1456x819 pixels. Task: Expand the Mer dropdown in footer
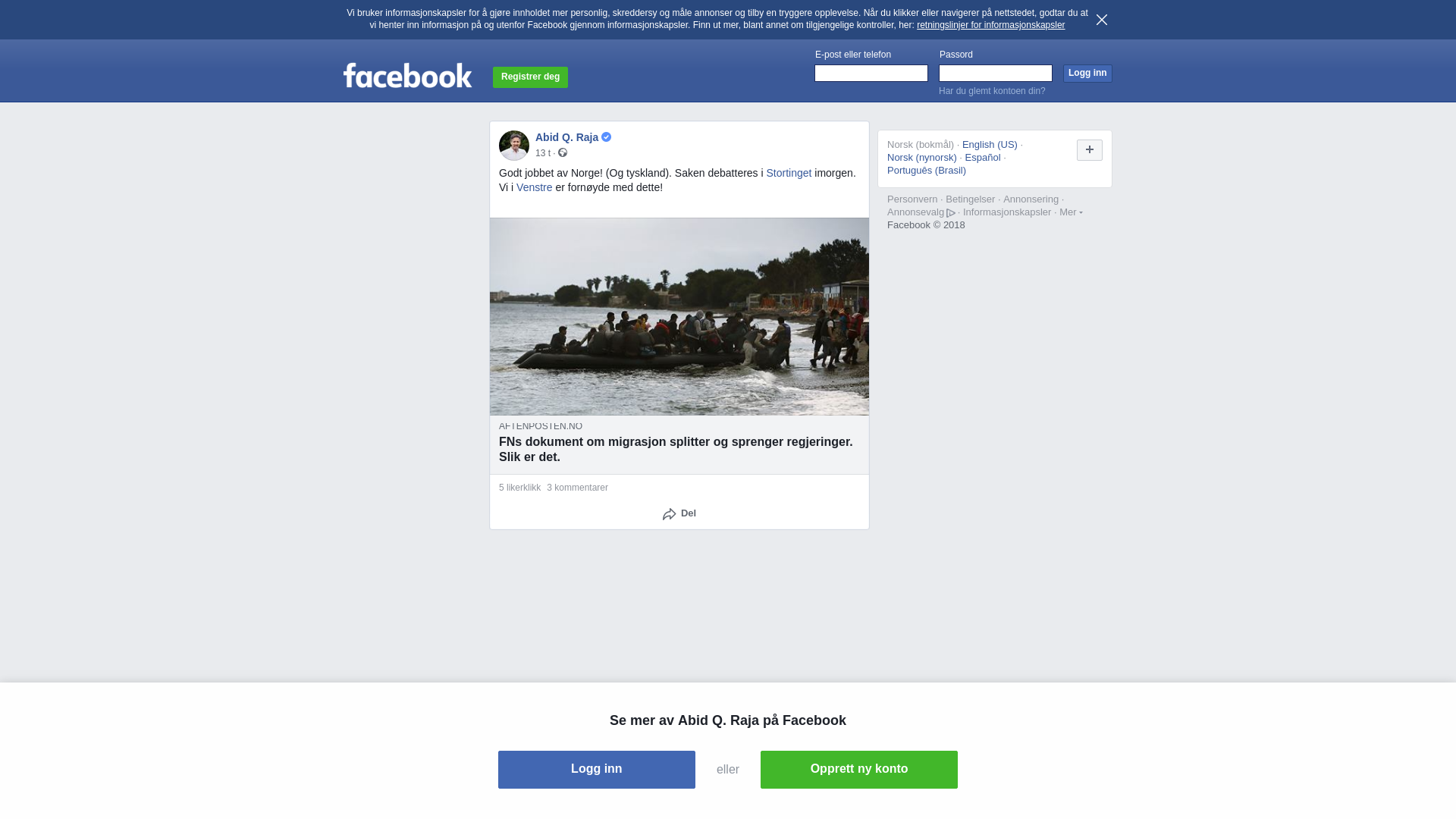pyautogui.click(x=1071, y=212)
